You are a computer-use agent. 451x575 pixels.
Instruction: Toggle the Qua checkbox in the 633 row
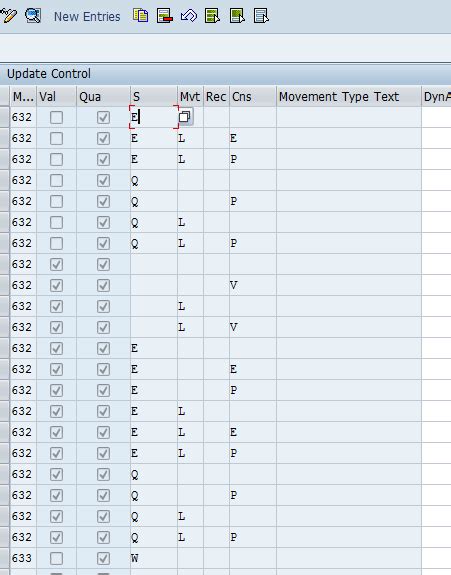pos(103,558)
